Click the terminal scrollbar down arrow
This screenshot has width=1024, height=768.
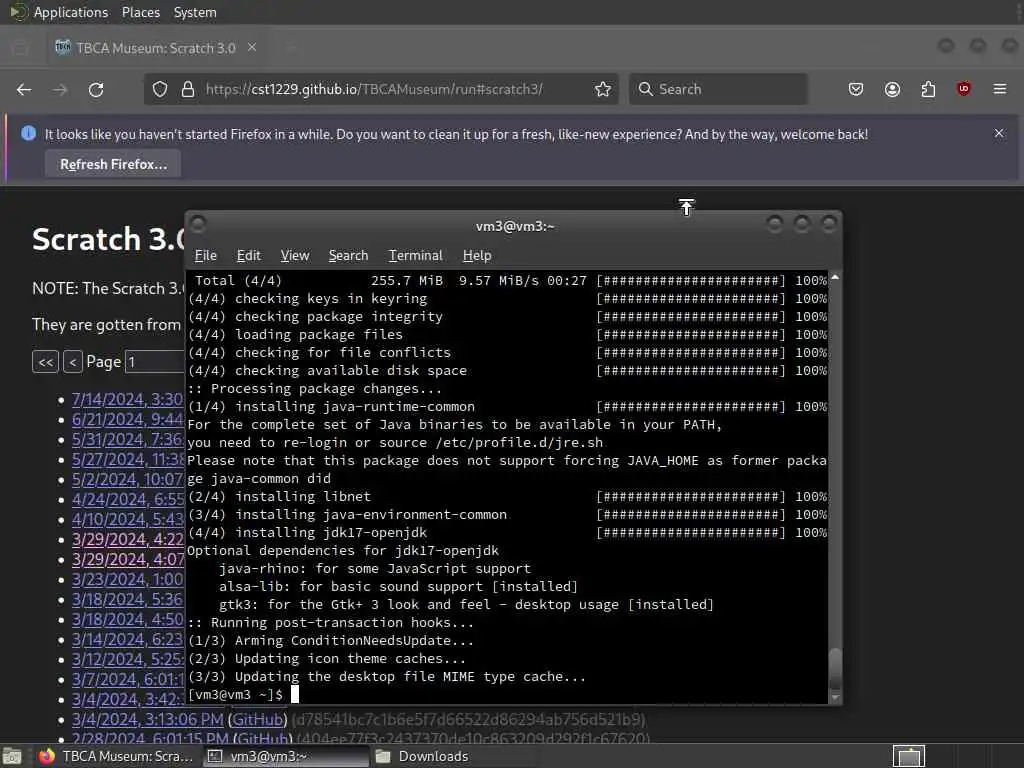(835, 697)
